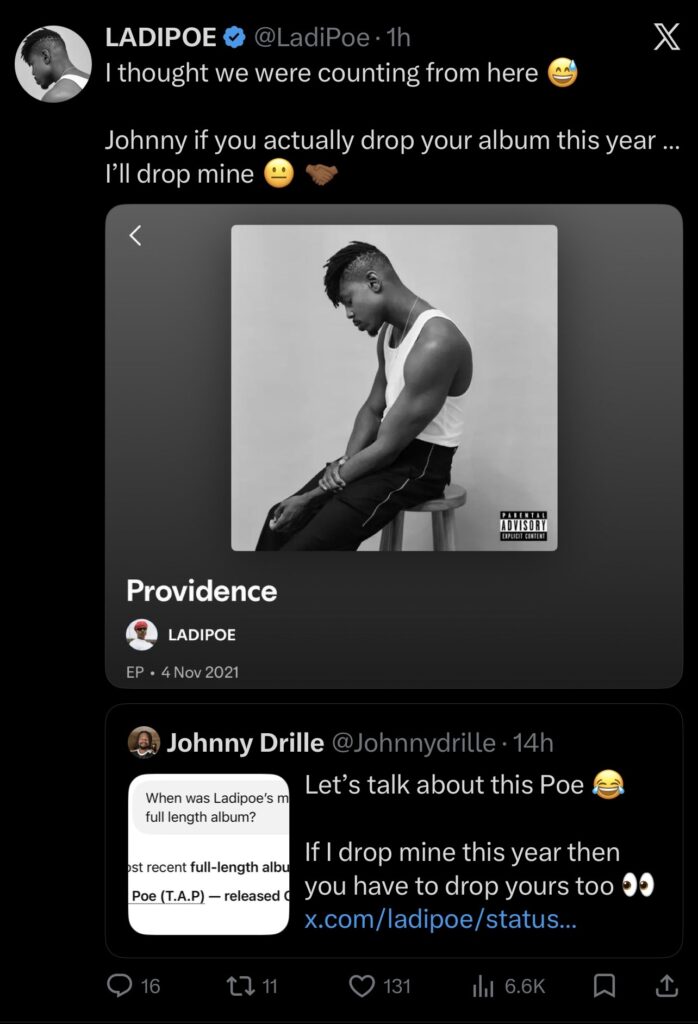Click the small LADIPOE artist avatar
Screen dimensions: 698x1024
142,635
